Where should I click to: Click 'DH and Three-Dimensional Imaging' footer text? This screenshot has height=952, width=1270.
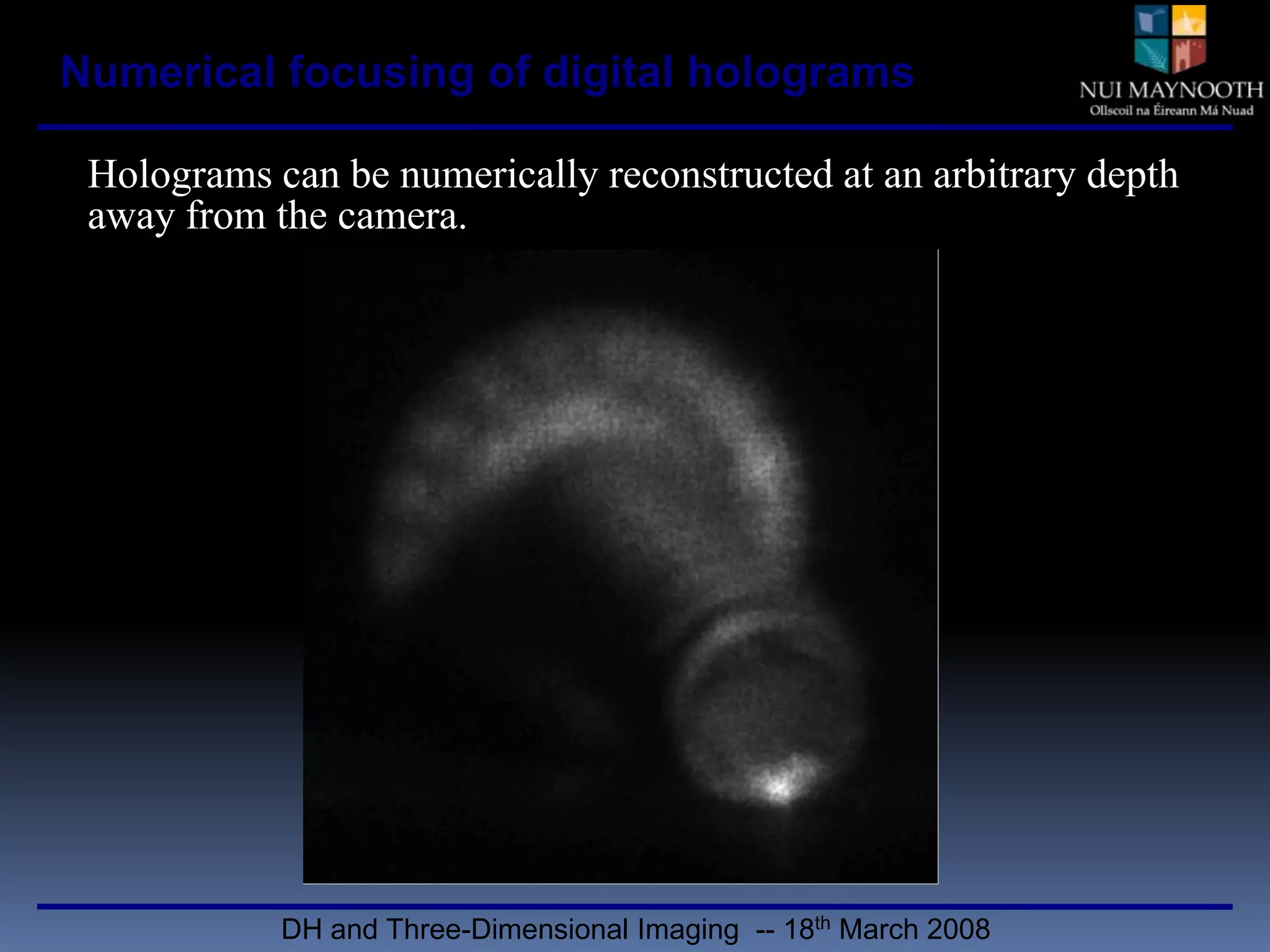click(510, 930)
